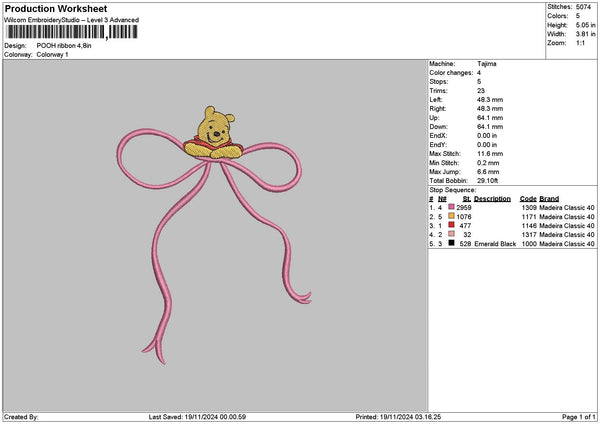600x424 pixels.
Task: Click the Width value 3.81 in
Action: (x=585, y=34)
